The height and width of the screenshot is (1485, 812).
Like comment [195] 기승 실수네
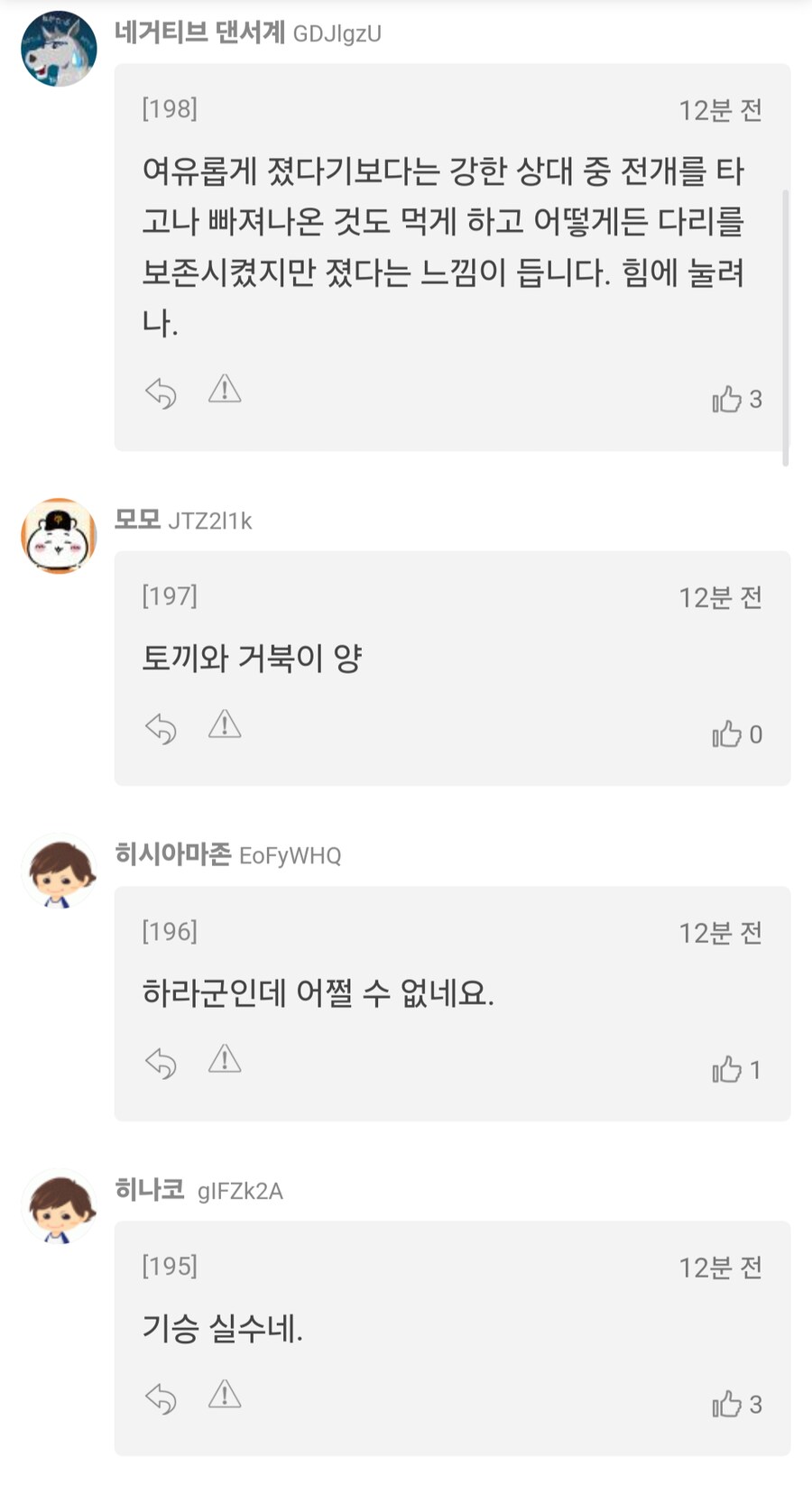click(x=726, y=1405)
